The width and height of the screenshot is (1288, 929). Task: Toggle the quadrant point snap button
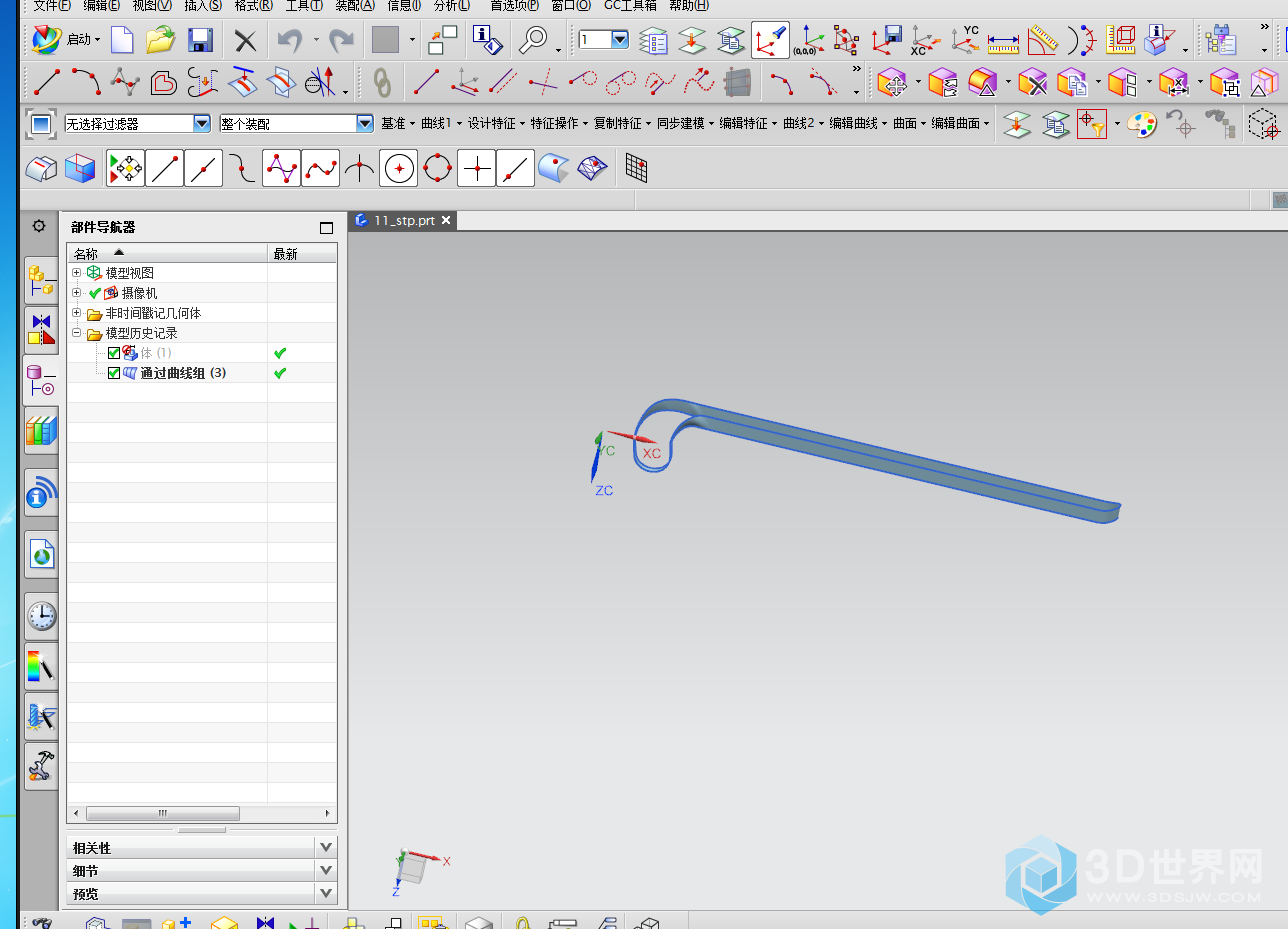[x=438, y=169]
